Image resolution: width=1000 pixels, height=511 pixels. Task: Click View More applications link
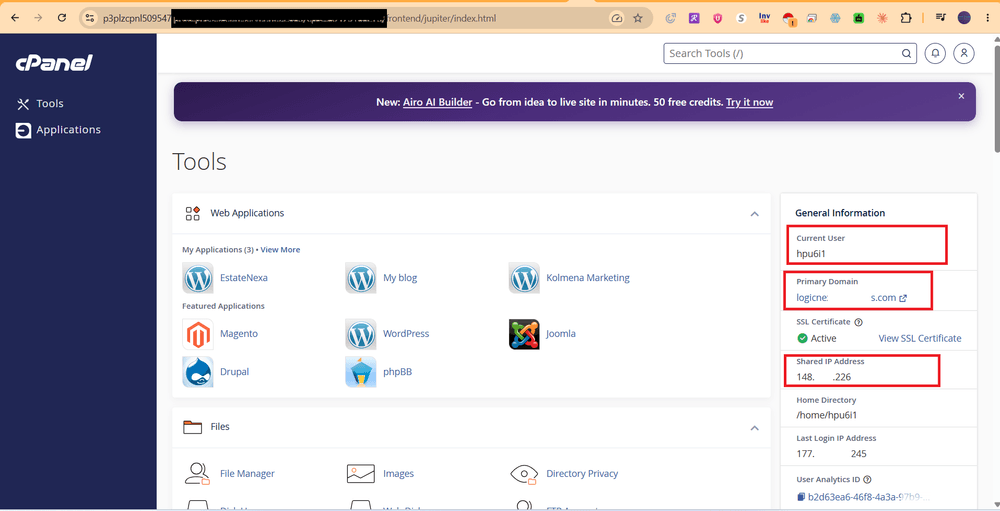point(280,249)
